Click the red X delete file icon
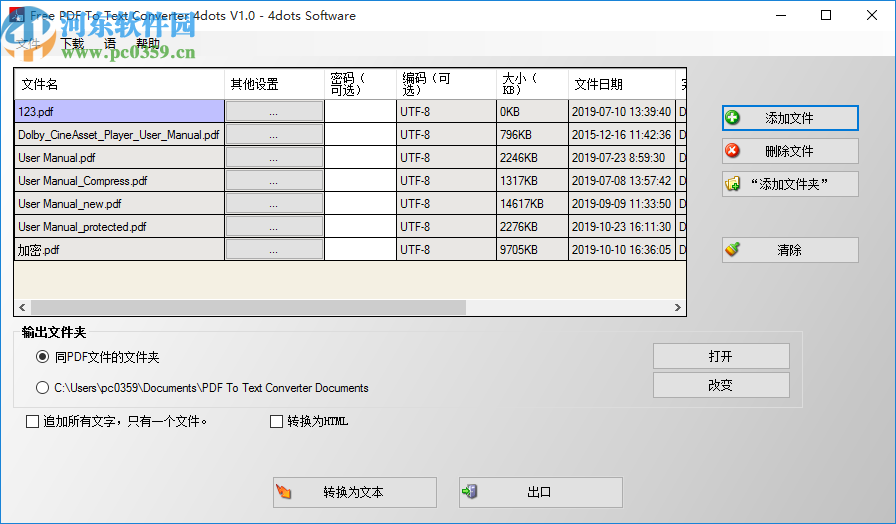This screenshot has width=896, height=524. pyautogui.click(x=732, y=151)
